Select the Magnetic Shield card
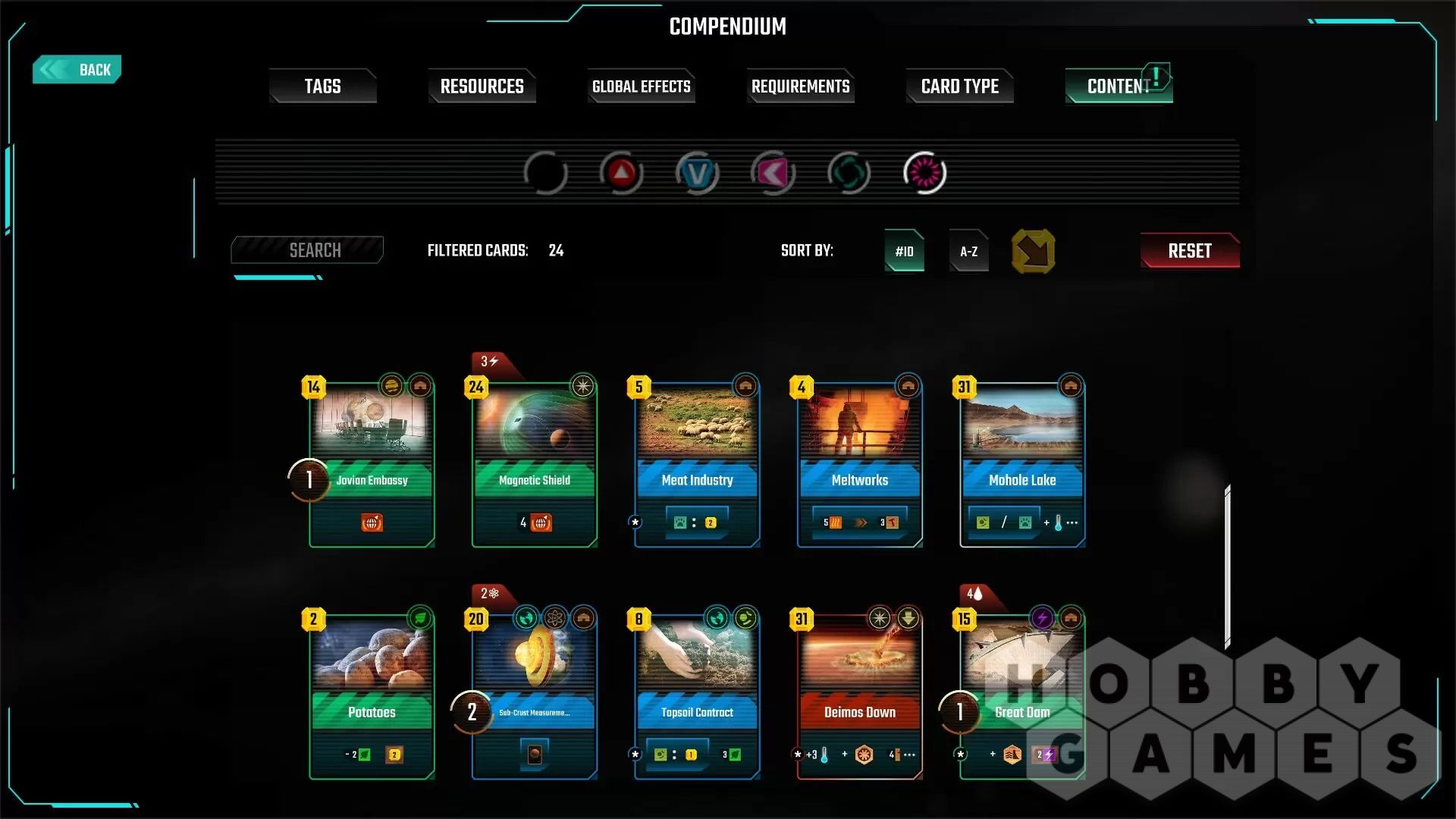Image resolution: width=1456 pixels, height=819 pixels. (534, 460)
